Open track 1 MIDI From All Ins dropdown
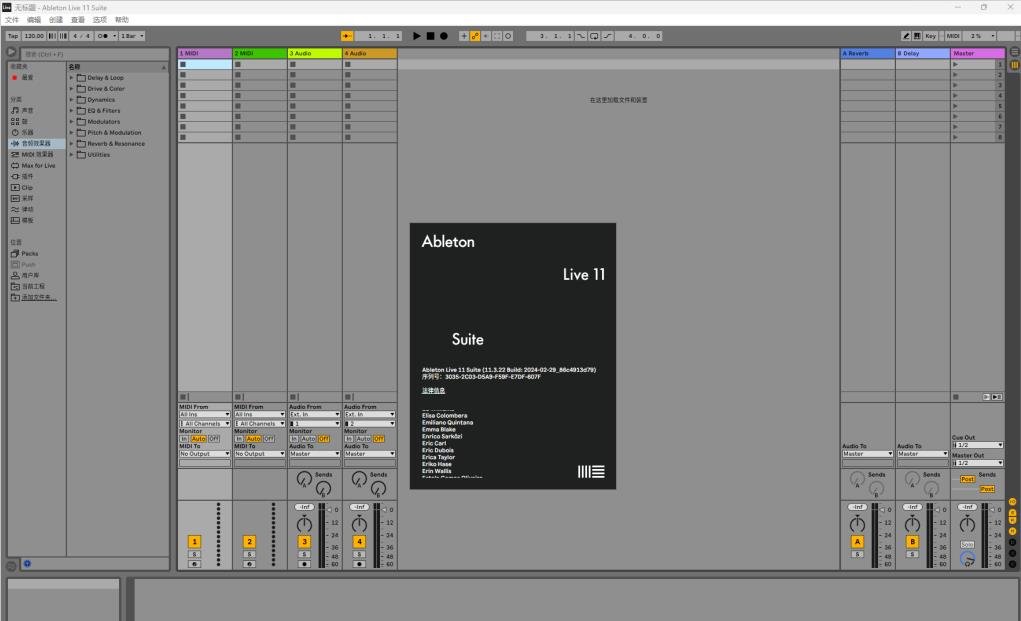The image size is (1021, 621). click(x=204, y=415)
